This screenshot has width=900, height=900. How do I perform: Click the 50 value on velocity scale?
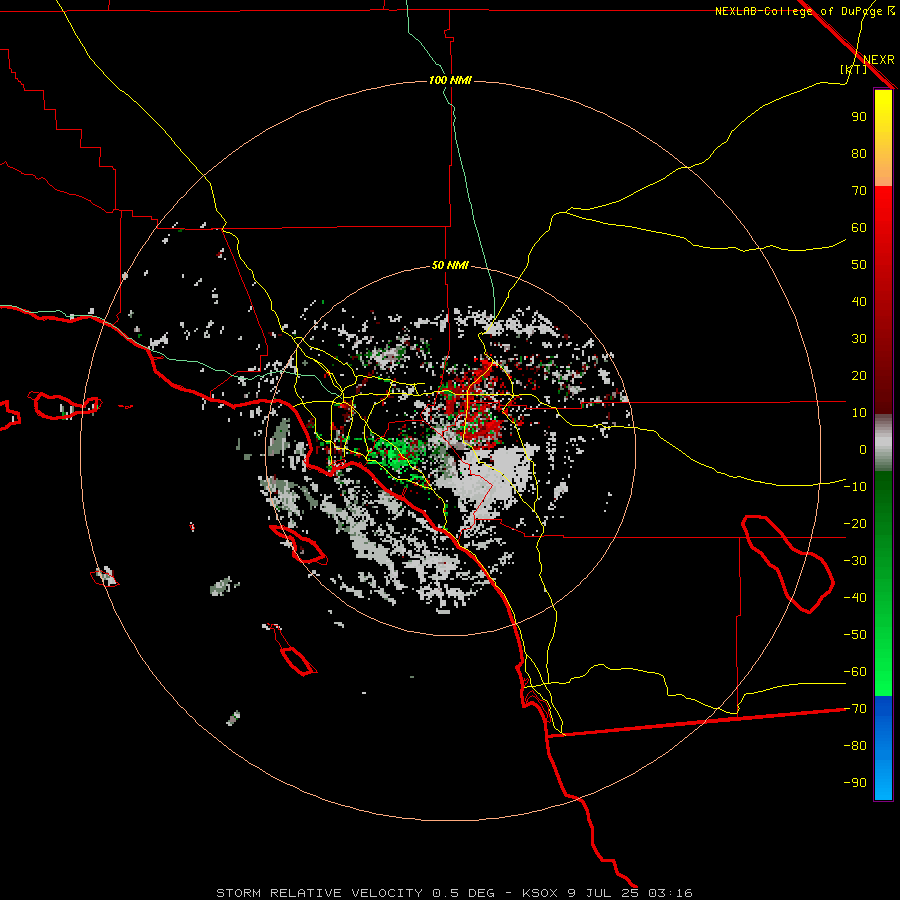coord(859,265)
